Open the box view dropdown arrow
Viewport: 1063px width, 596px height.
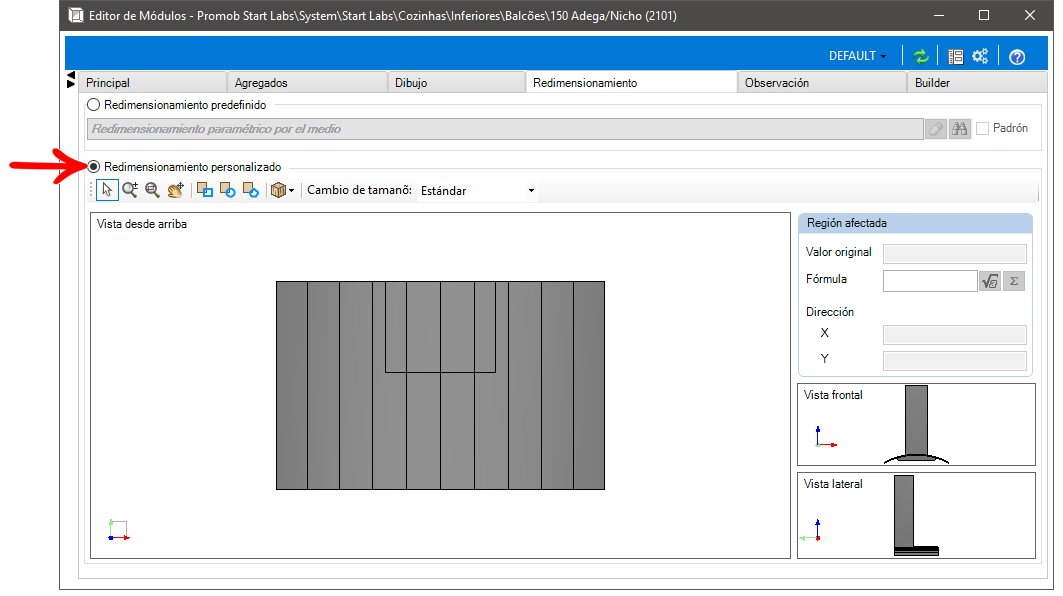[292, 191]
